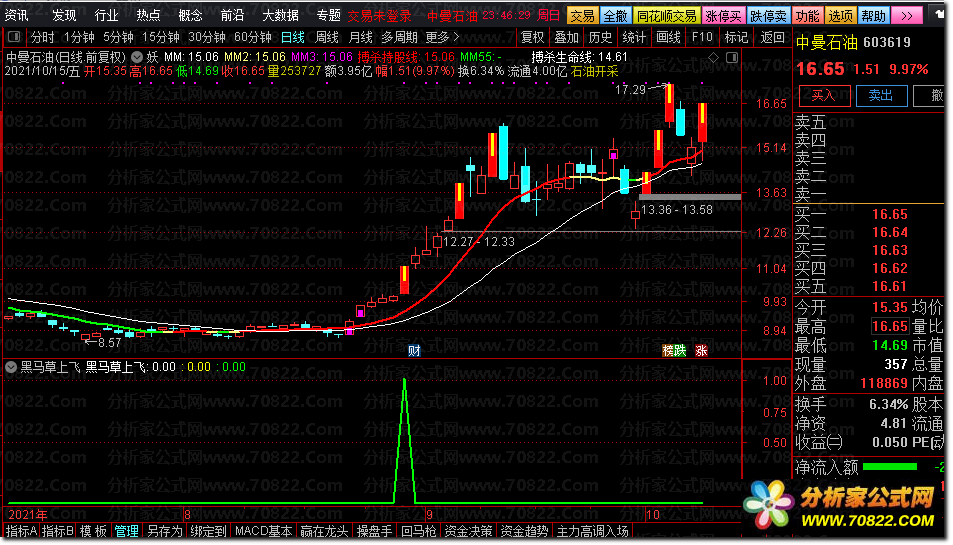The width and height of the screenshot is (953, 545).
Task: Select the 资金决策 indicator
Action: tap(468, 531)
